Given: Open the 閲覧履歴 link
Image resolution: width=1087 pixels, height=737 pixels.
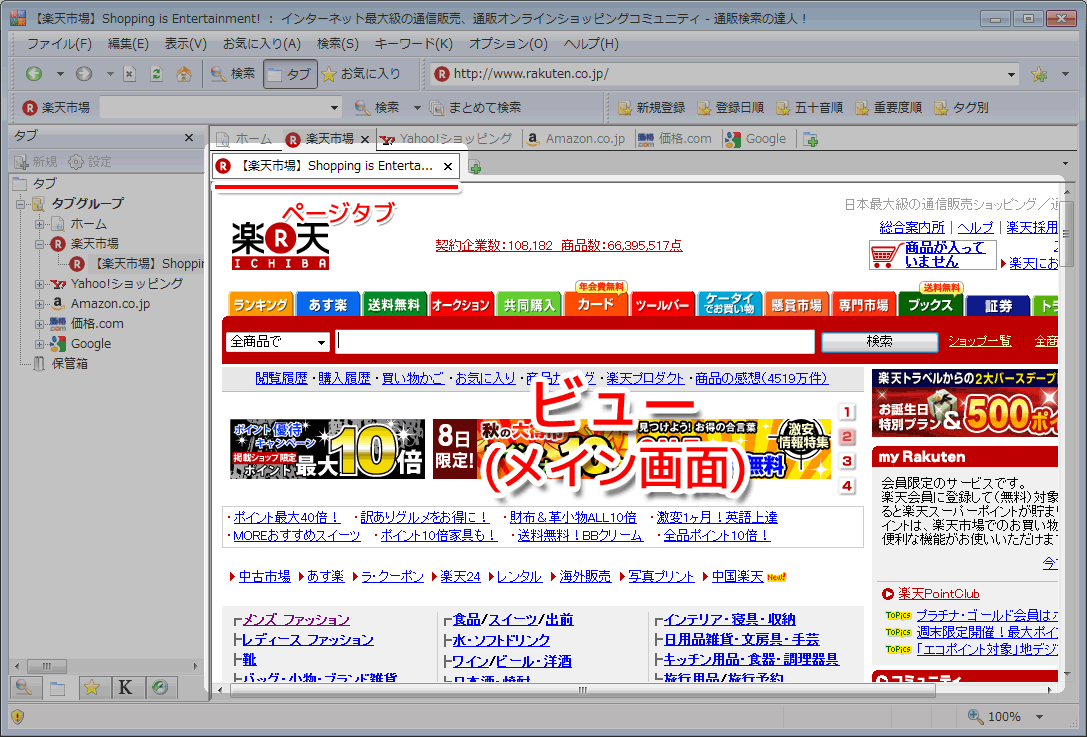Looking at the screenshot, I should coord(281,379).
